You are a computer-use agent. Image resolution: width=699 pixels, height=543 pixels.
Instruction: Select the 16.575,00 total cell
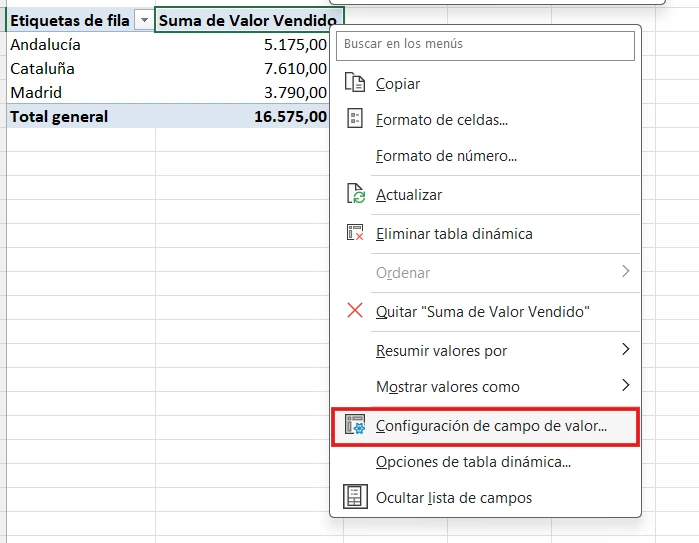click(x=243, y=116)
